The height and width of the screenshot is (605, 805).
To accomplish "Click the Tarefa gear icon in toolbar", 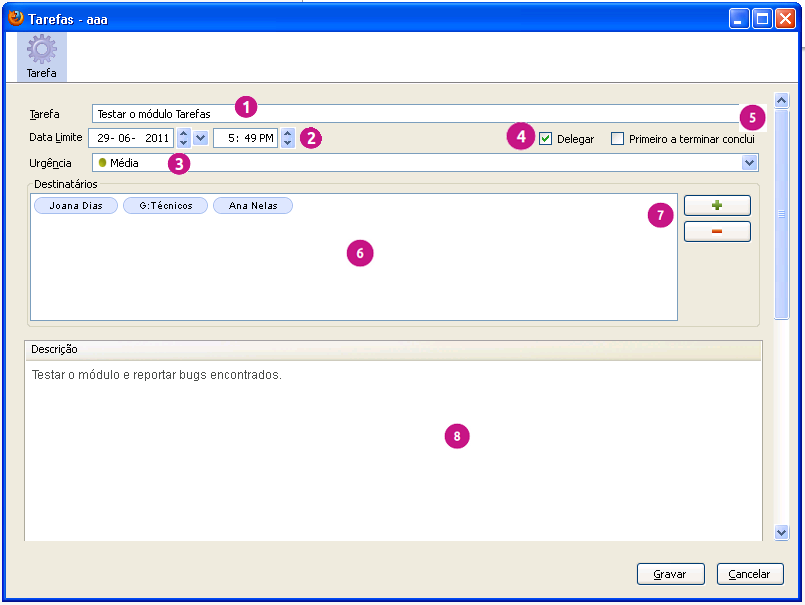I will [42, 51].
